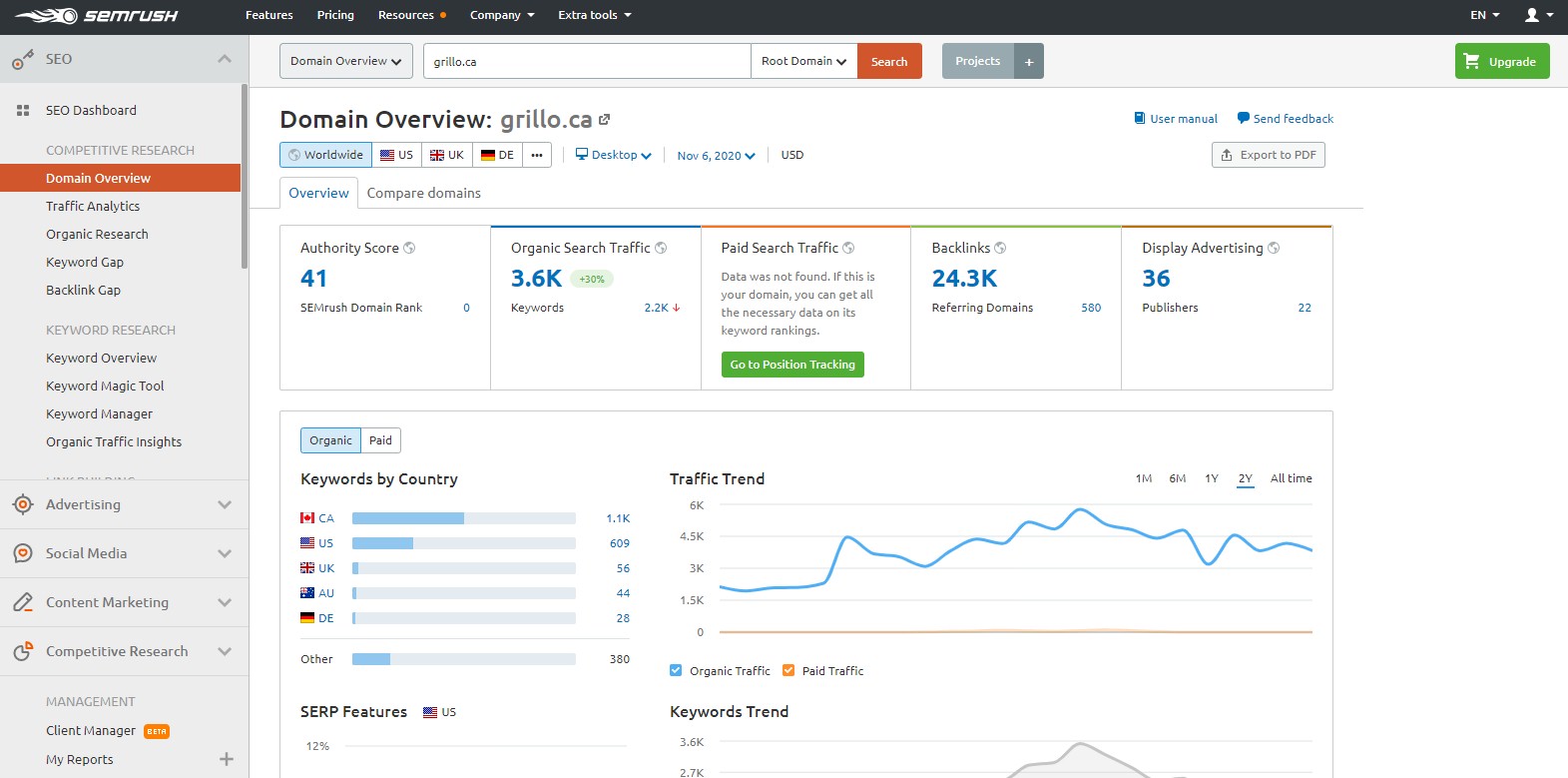
Task: Click the Paid Search Traffic globe icon
Action: [x=848, y=248]
